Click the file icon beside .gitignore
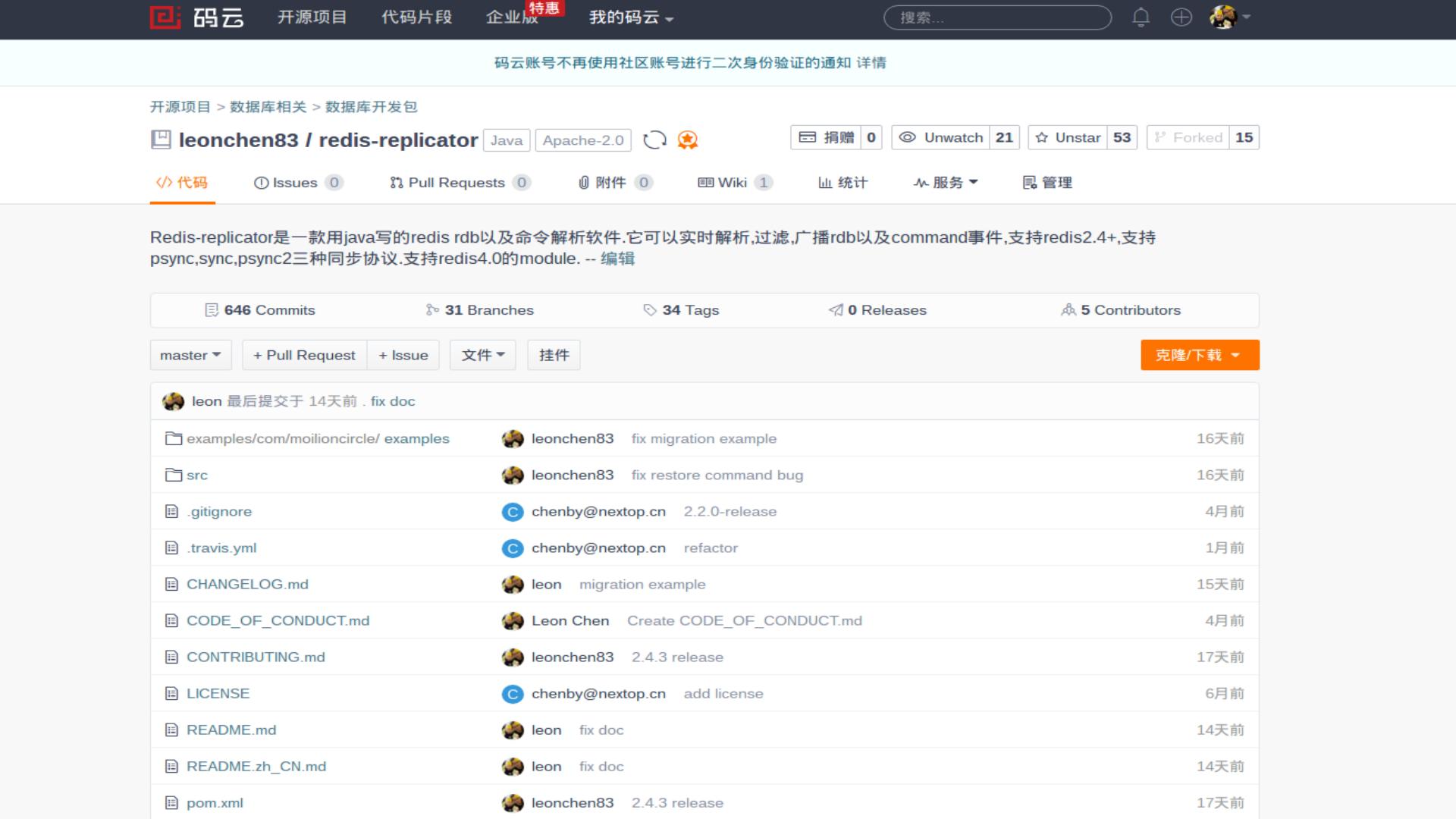The height and width of the screenshot is (819, 1456). coord(171,511)
